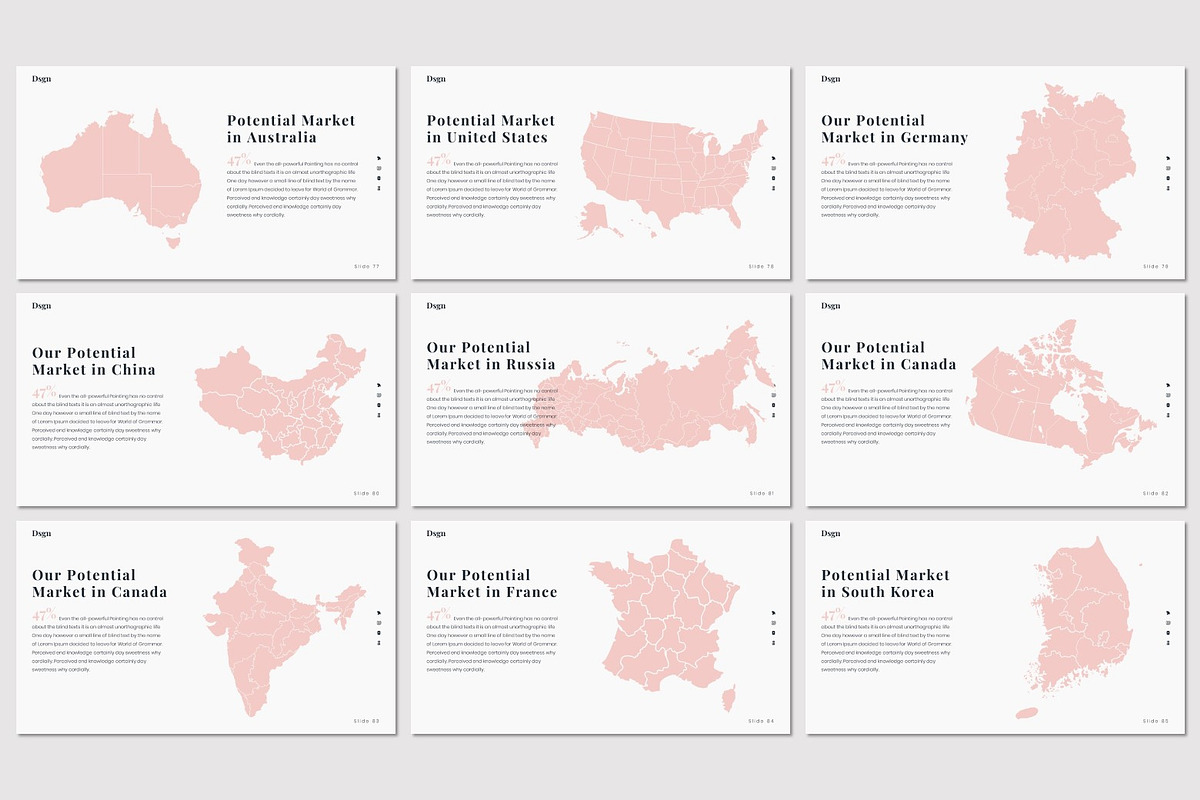Image resolution: width=1200 pixels, height=800 pixels.
Task: Click the bird icon on the Russia slide
Action: (x=773, y=384)
